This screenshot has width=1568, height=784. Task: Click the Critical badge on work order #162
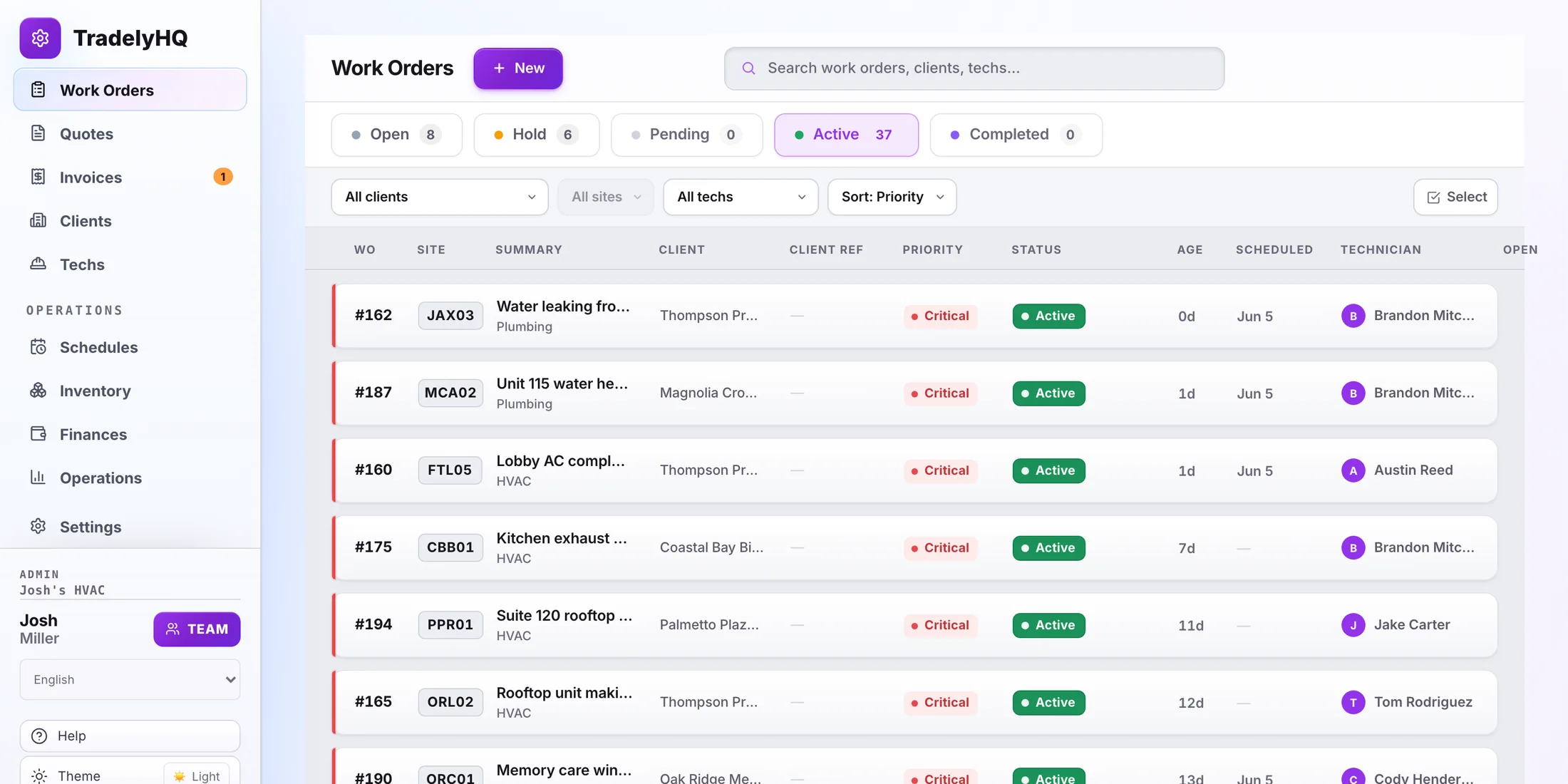(940, 316)
